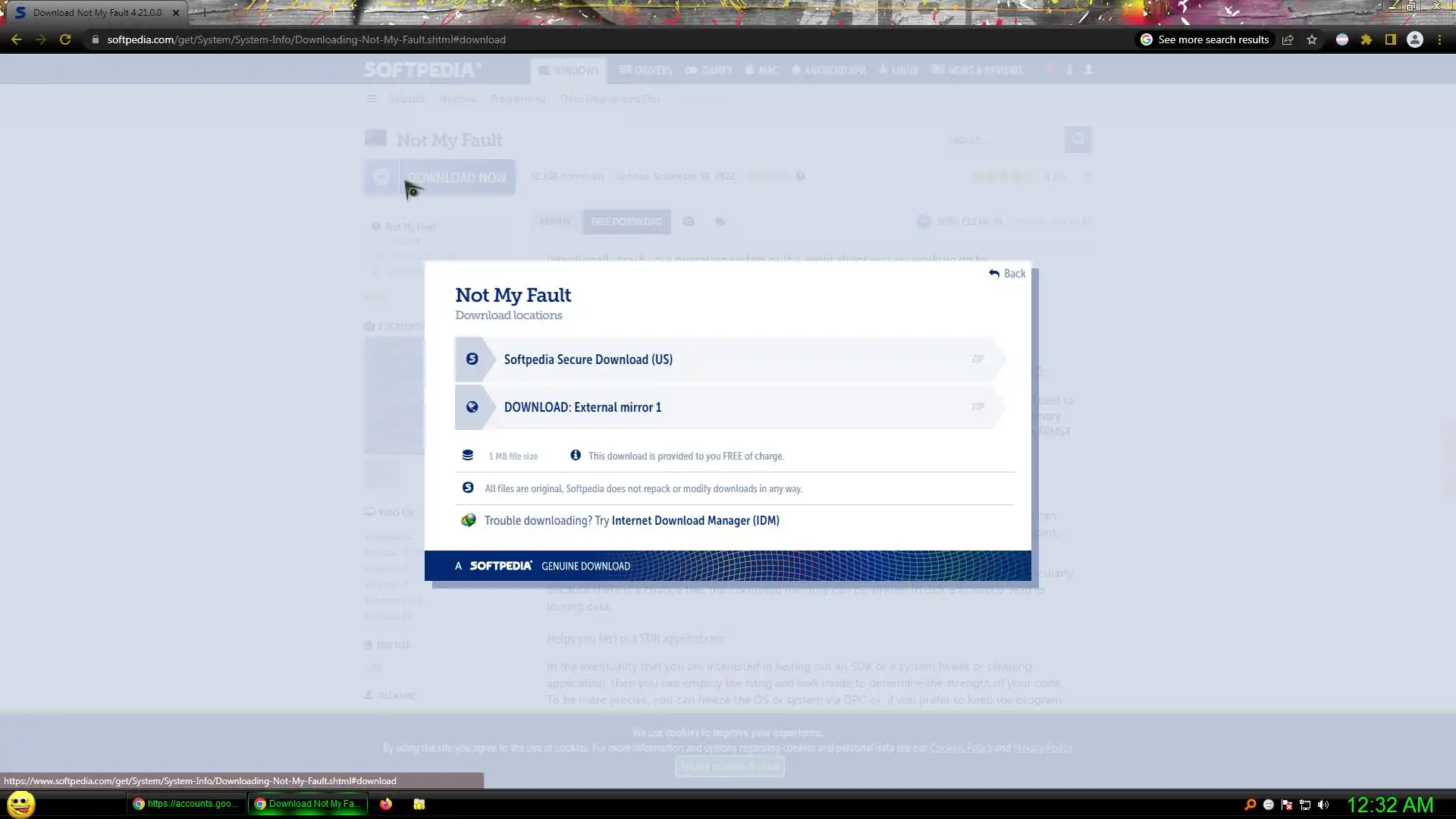Viewport: 1456px width, 819px height.
Task: Click the volume icon in system tray
Action: [x=1323, y=805]
